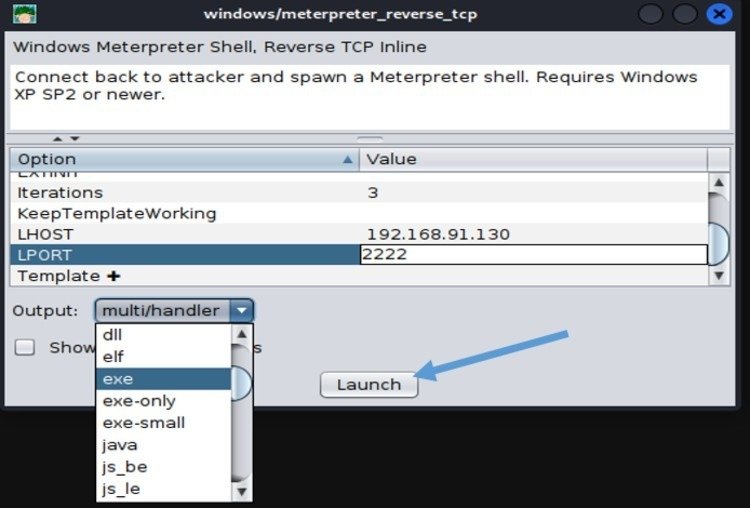Click the Launch button

pyautogui.click(x=369, y=385)
